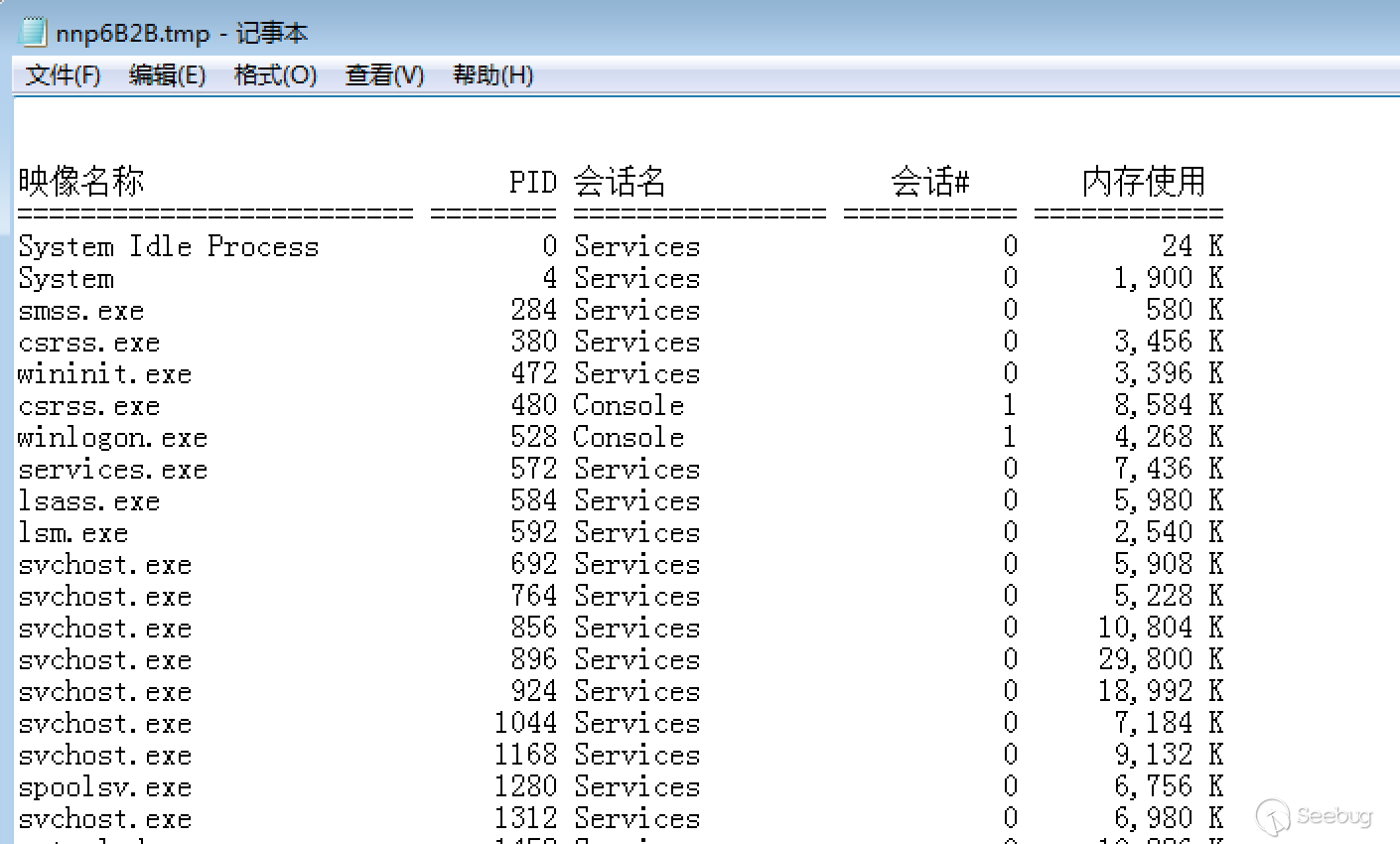This screenshot has height=844, width=1400.
Task: Click PID value 1044
Action: [526, 723]
